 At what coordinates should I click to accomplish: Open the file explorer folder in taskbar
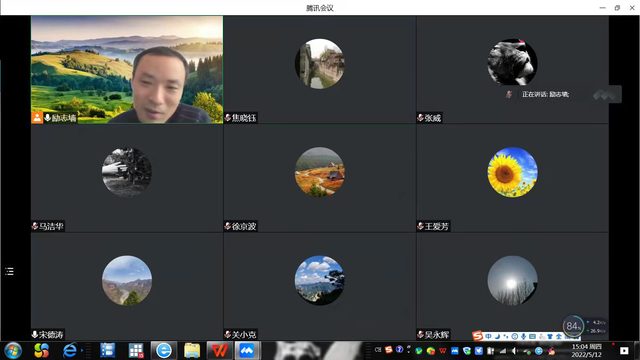pyautogui.click(x=192, y=351)
